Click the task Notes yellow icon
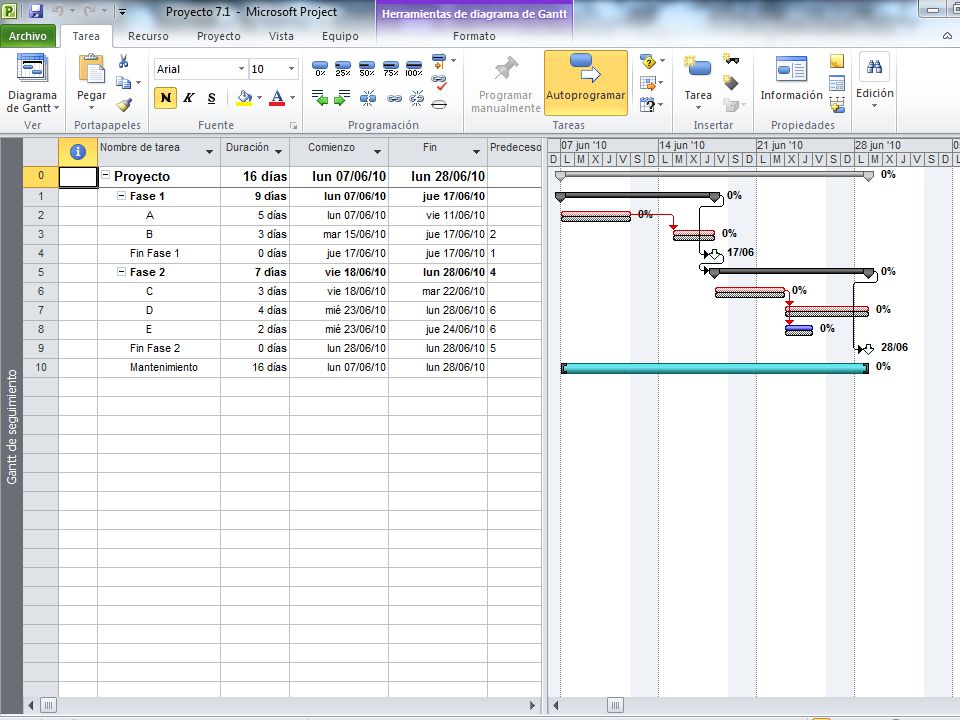 [x=837, y=61]
